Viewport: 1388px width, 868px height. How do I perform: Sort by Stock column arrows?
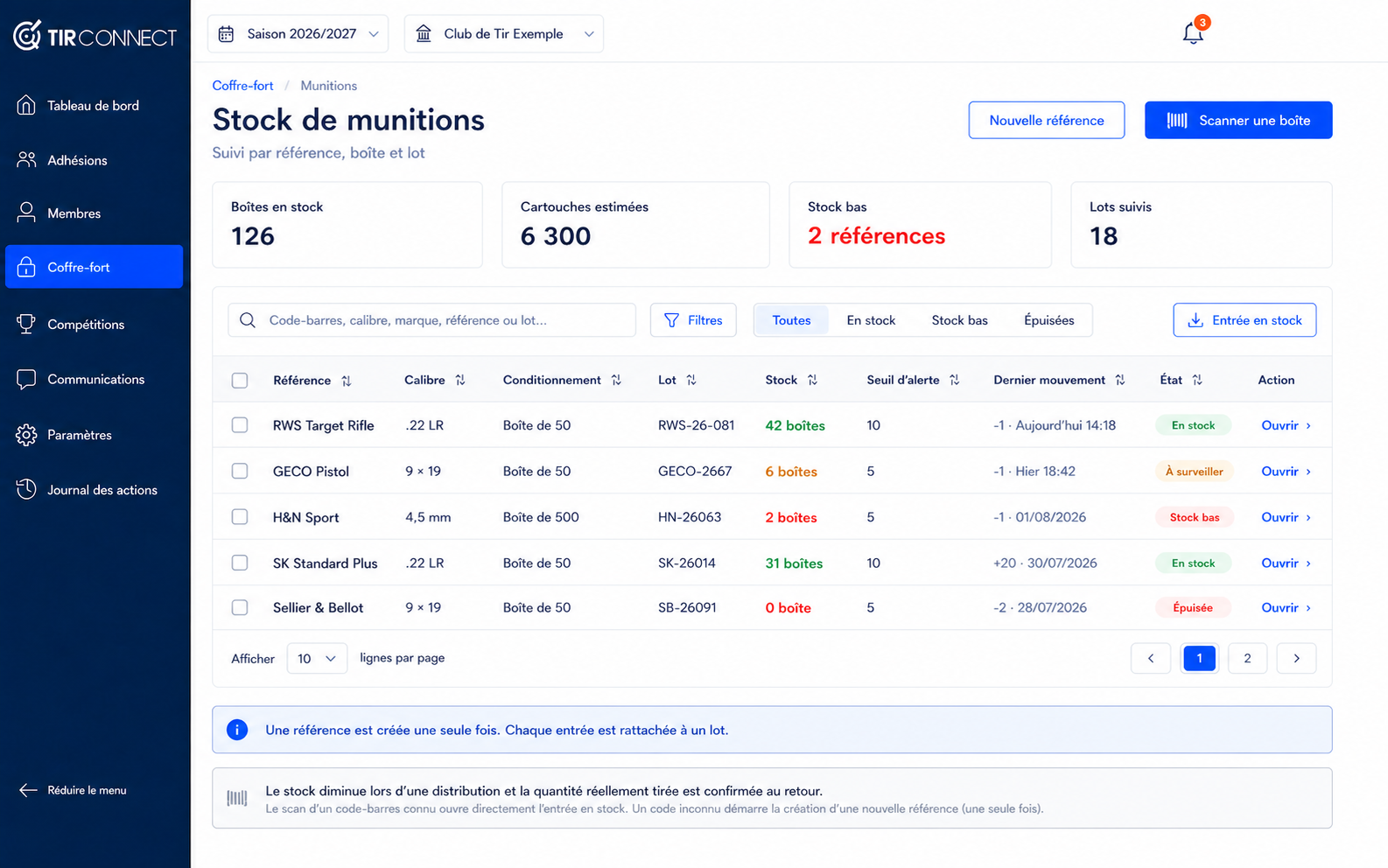pos(812,380)
